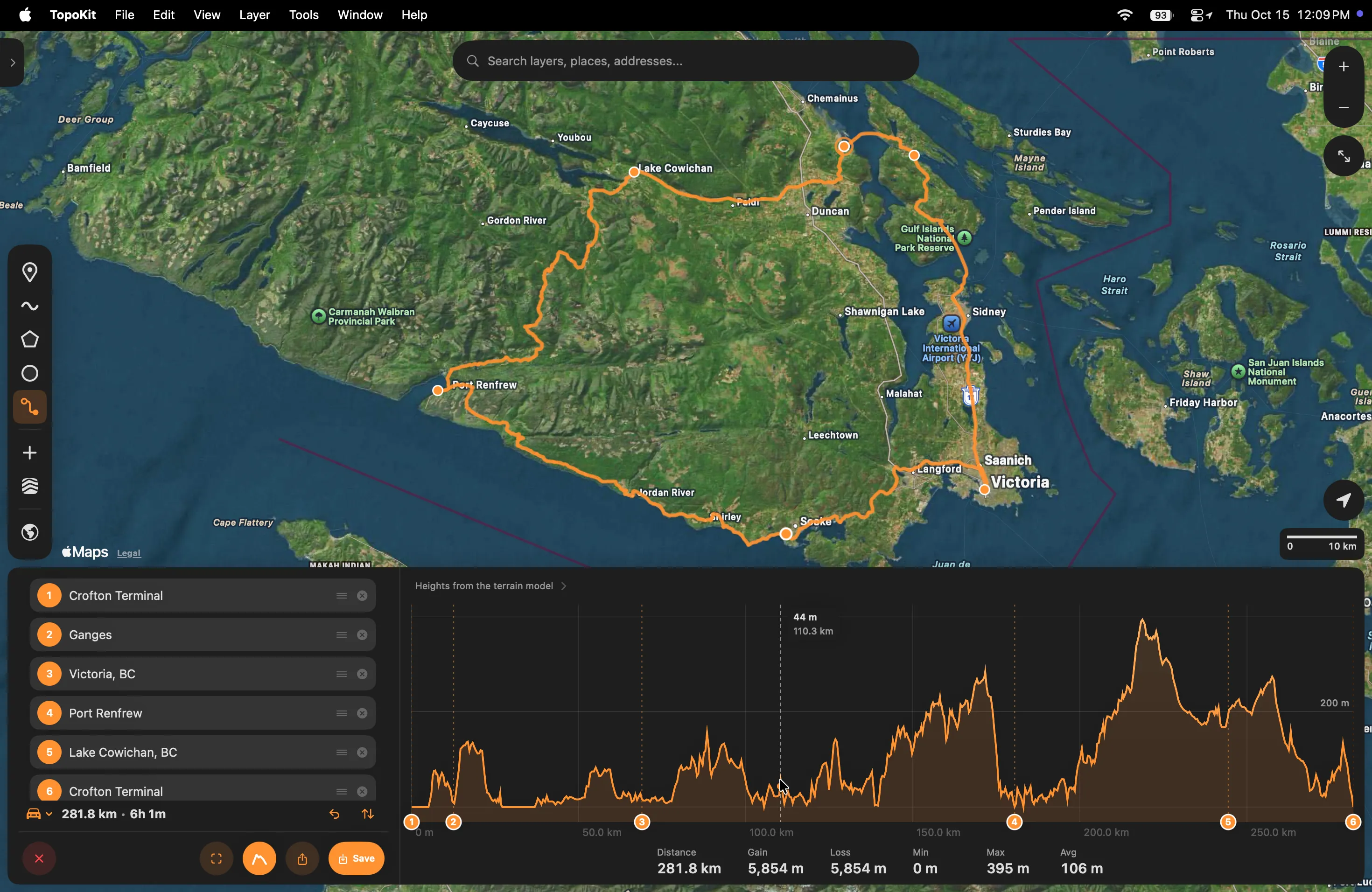Open the View menu

[x=206, y=15]
